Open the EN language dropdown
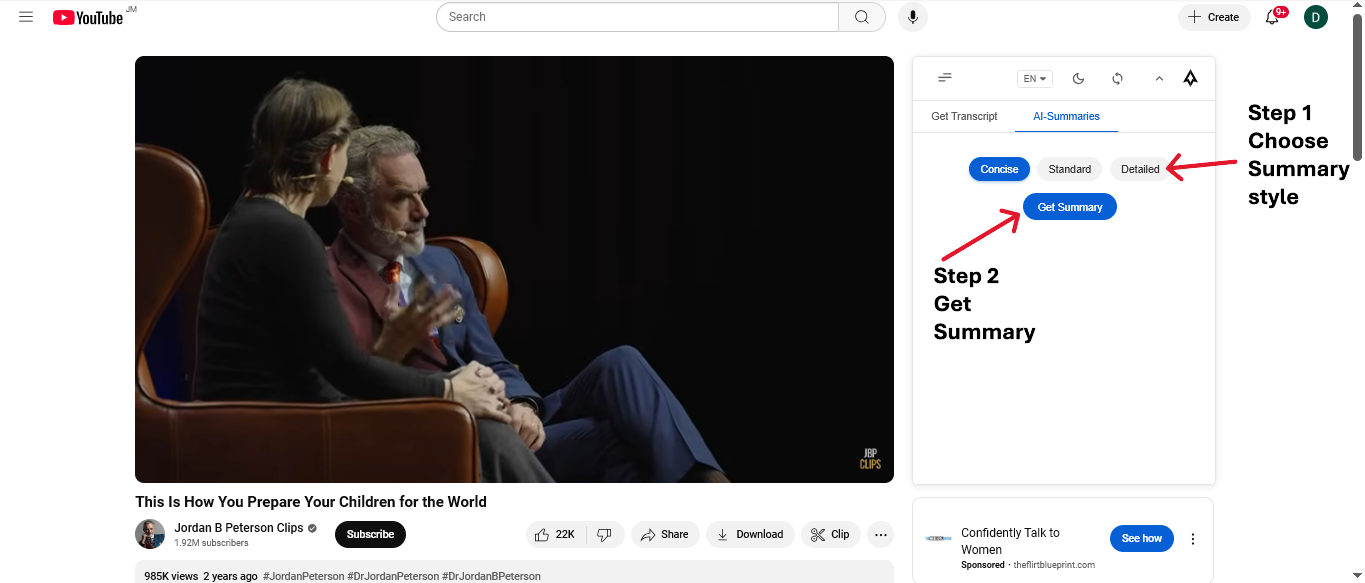 (x=1035, y=79)
